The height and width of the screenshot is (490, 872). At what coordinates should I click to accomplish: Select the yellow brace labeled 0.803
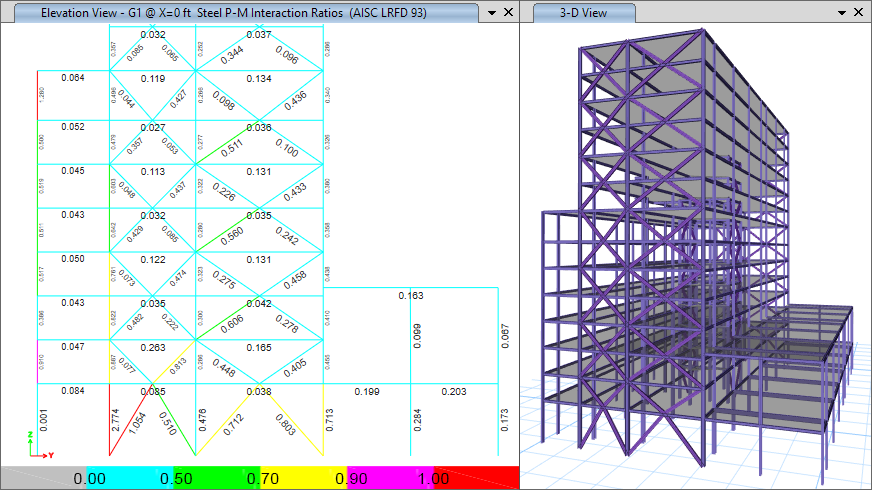[283, 420]
